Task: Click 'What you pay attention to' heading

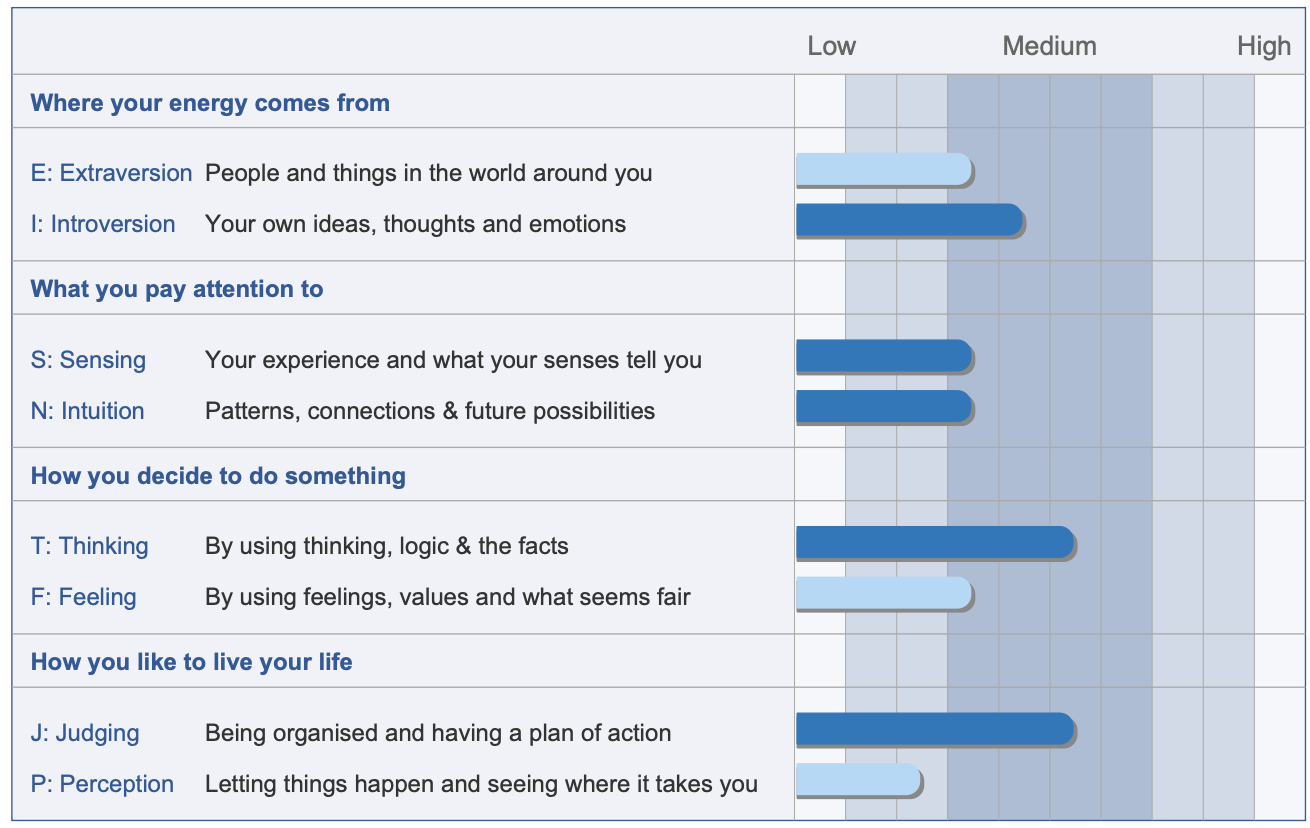Action: 177,289
